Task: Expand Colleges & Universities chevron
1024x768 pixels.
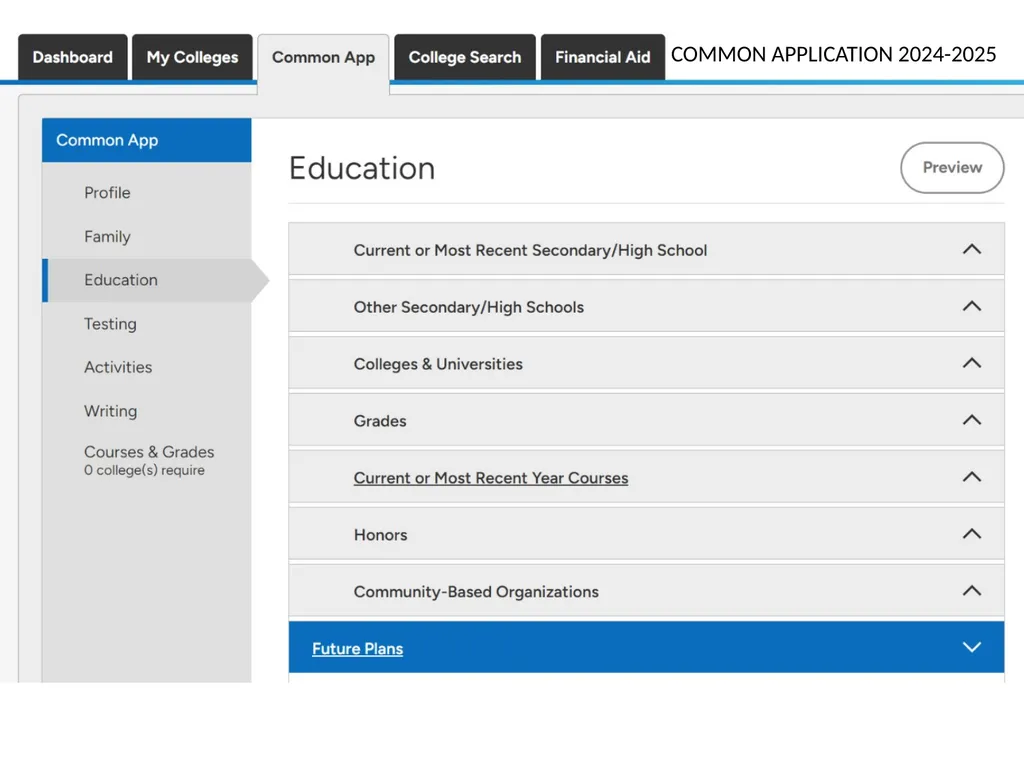Action: (971, 363)
